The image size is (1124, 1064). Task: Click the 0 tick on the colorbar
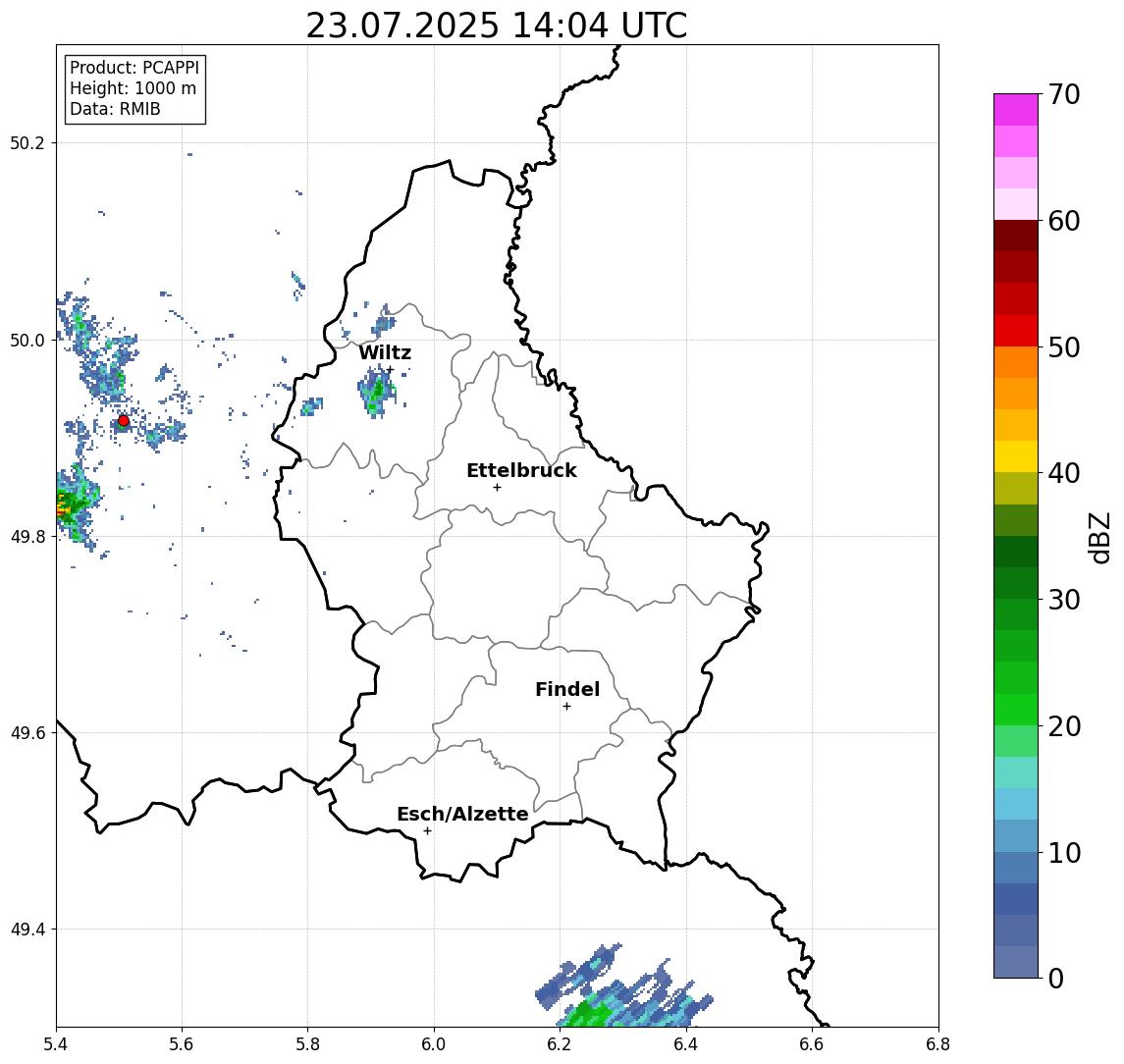tap(1056, 978)
